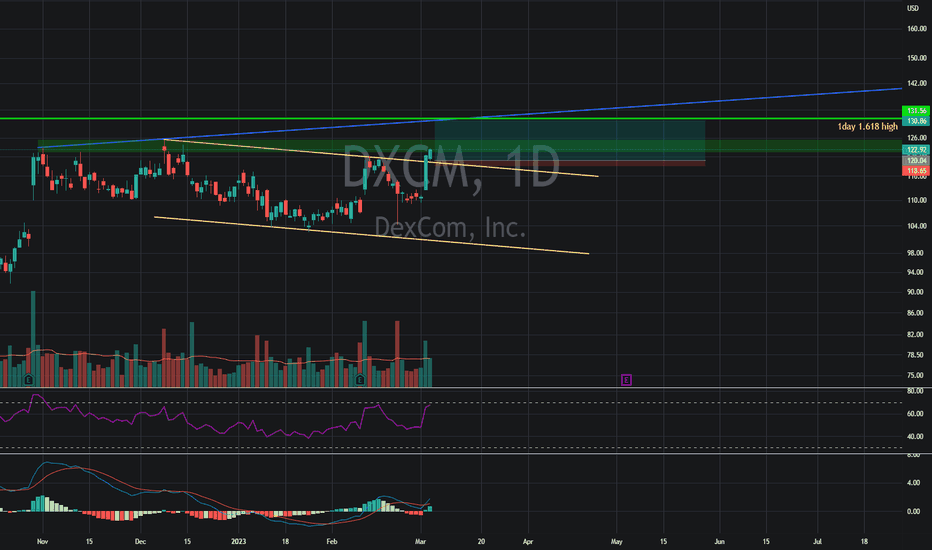This screenshot has width=932, height=550.
Task: Click the 104.00 price axis label
Action: click(x=917, y=226)
